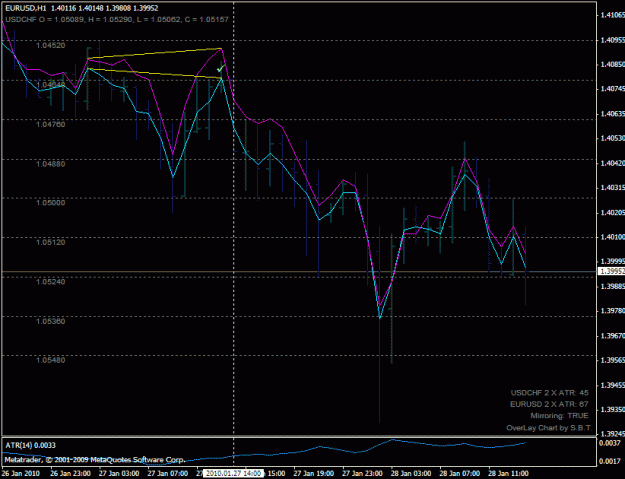
Task: Click price scale value 1.41065
Action: click(x=612, y=15)
